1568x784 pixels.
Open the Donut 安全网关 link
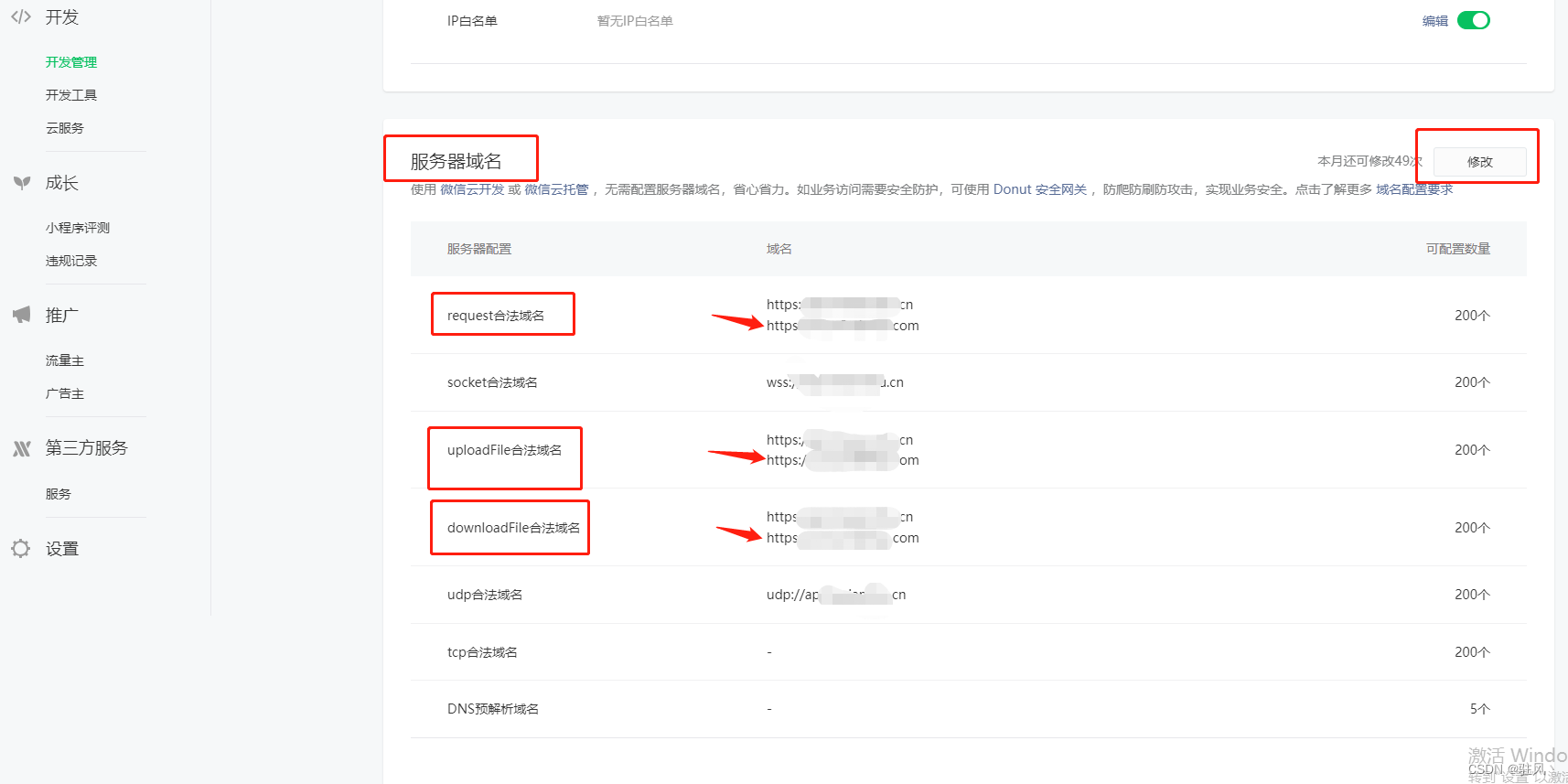(1040, 189)
